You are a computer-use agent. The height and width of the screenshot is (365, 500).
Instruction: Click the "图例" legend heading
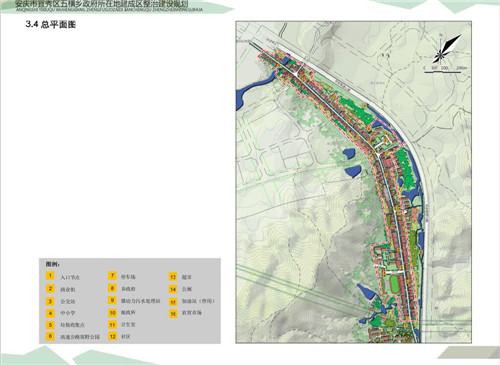(x=53, y=264)
